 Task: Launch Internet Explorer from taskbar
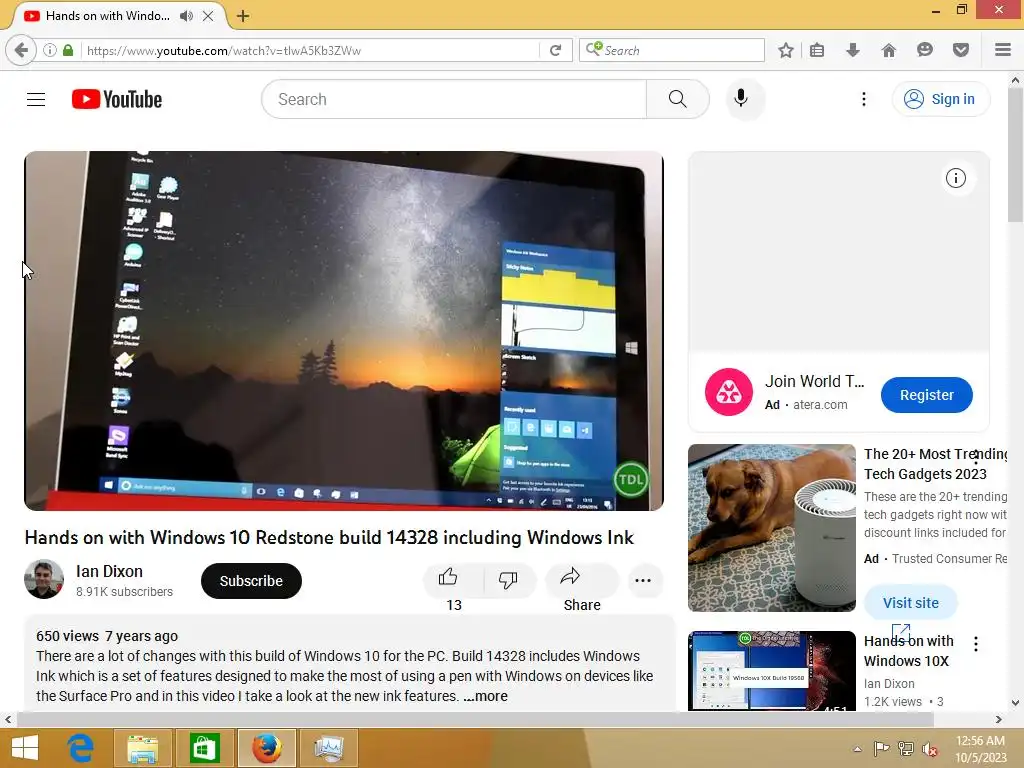81,748
